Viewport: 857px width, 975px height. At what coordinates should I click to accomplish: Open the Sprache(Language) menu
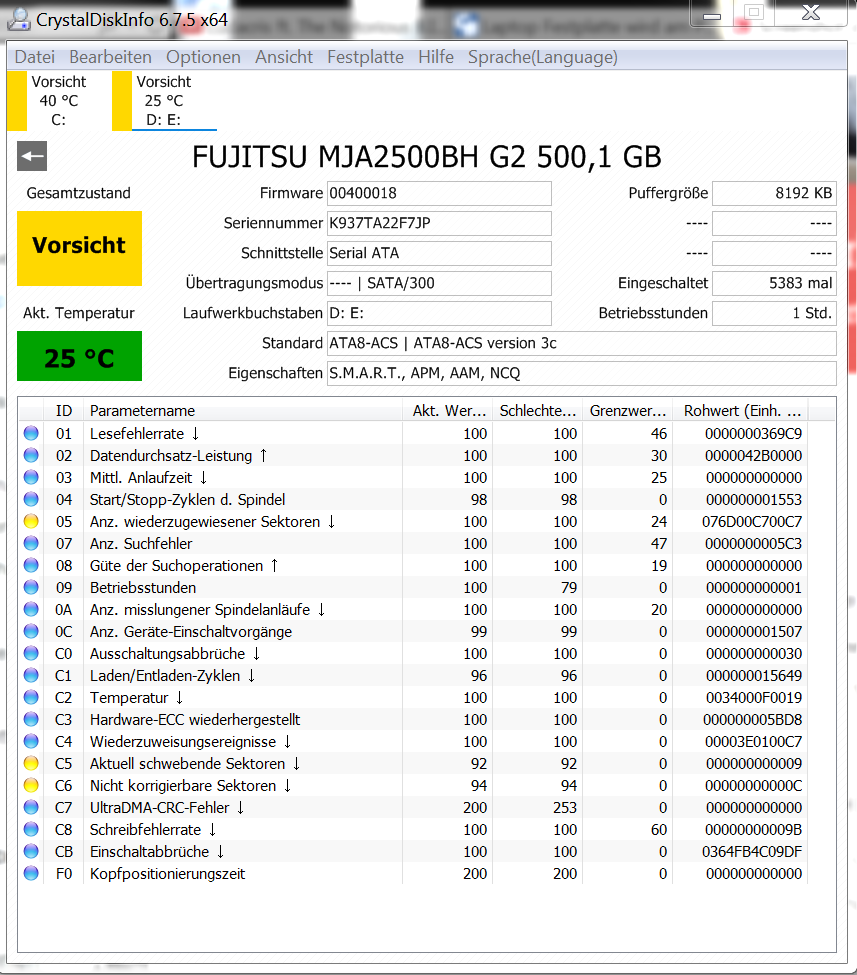click(543, 57)
